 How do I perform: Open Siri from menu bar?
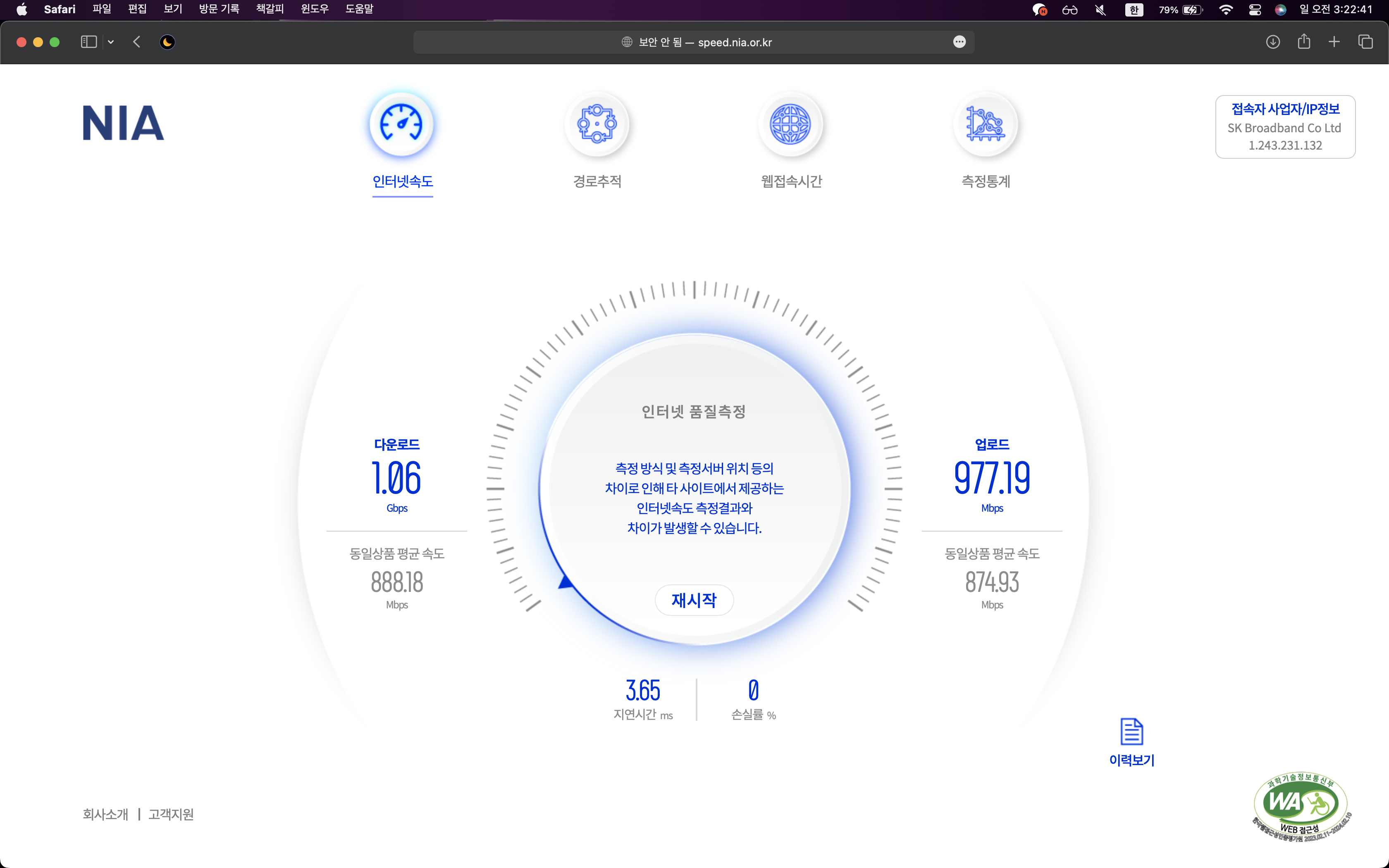(1281, 9)
